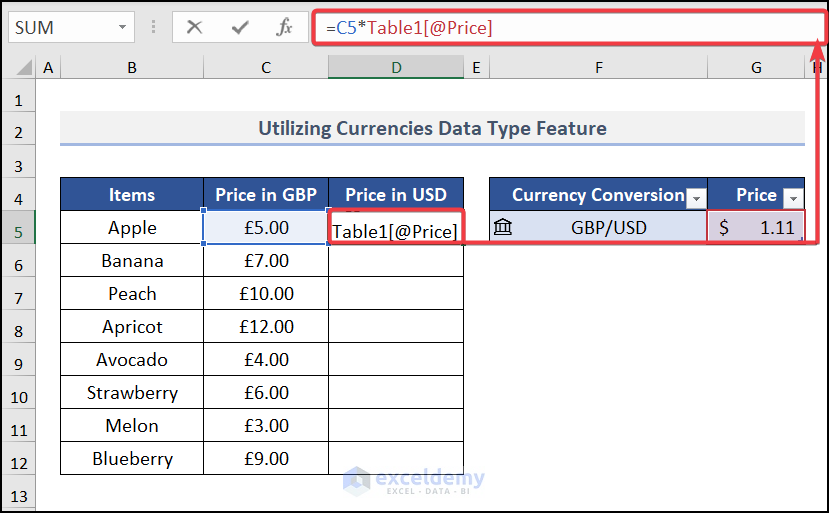Click the Apple cell
The image size is (829, 513).
pos(132,228)
